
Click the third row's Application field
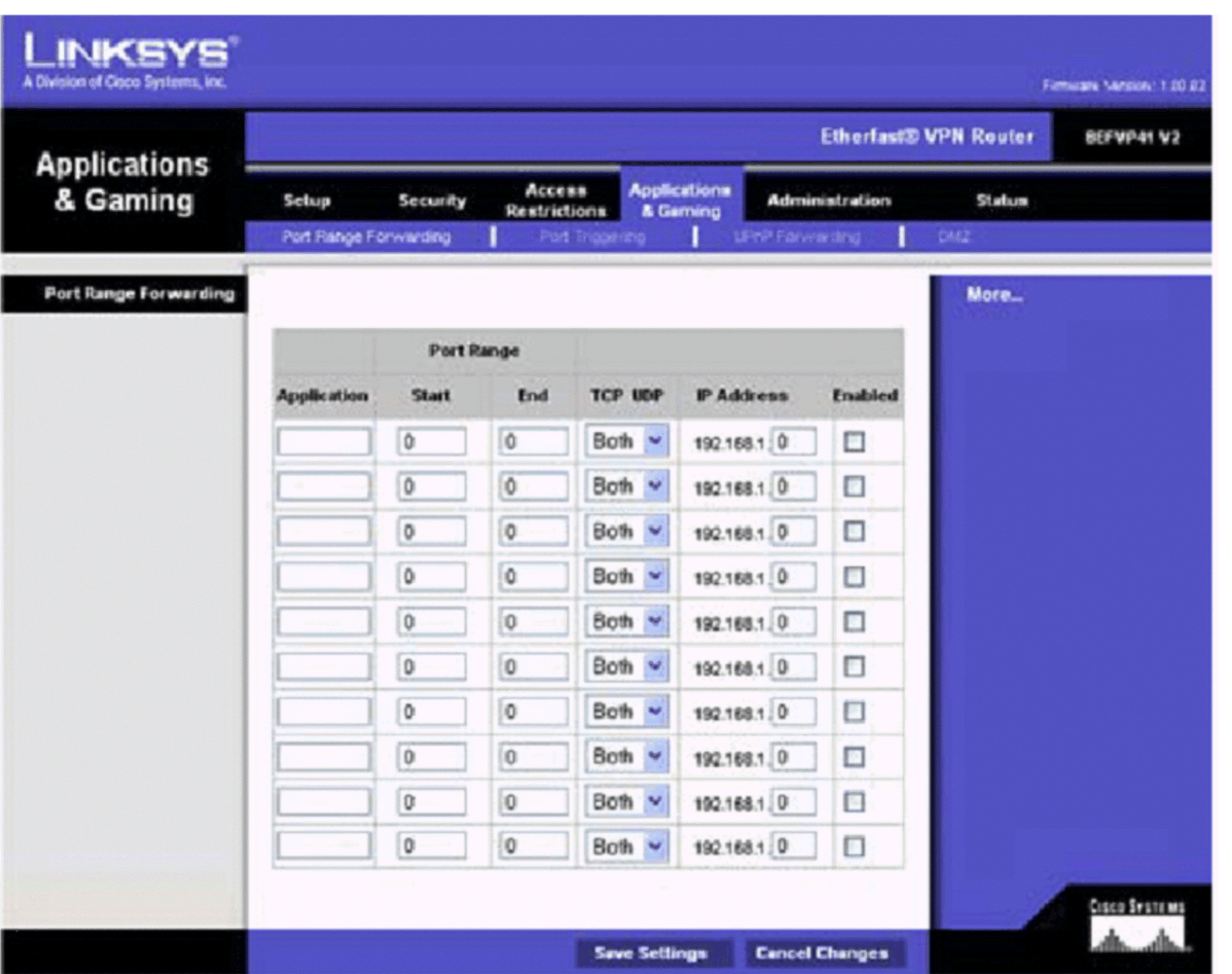tap(324, 531)
